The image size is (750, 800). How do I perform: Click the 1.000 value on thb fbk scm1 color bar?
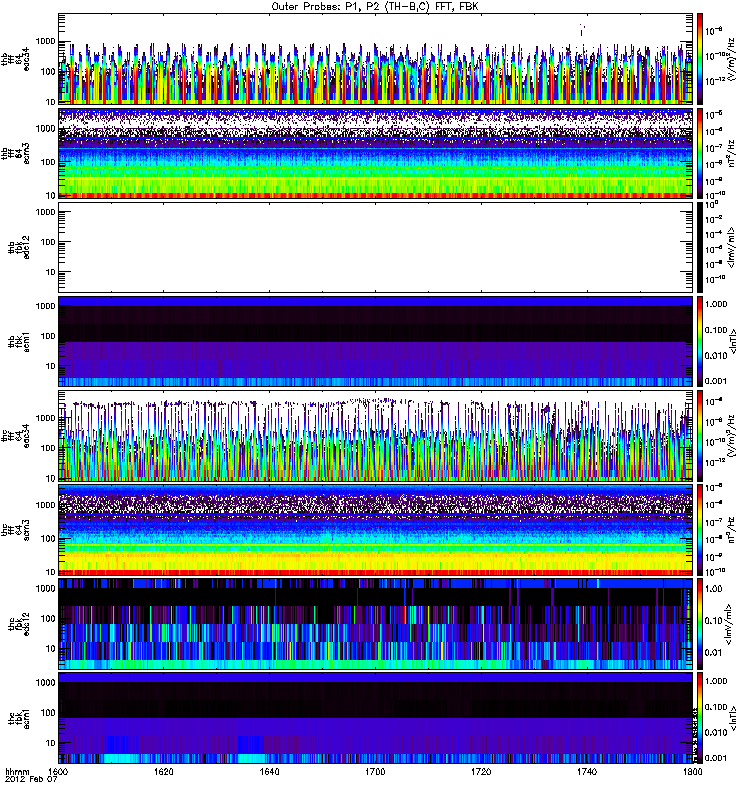pyautogui.click(x=716, y=304)
